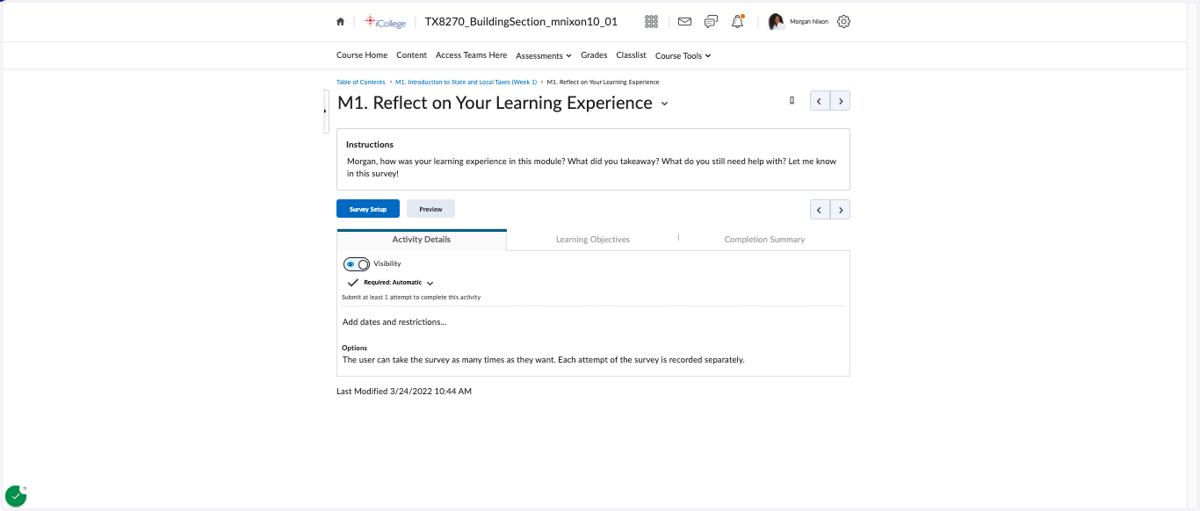Open the Required: Automatic dropdown
This screenshot has height=511, width=1200.
[398, 283]
